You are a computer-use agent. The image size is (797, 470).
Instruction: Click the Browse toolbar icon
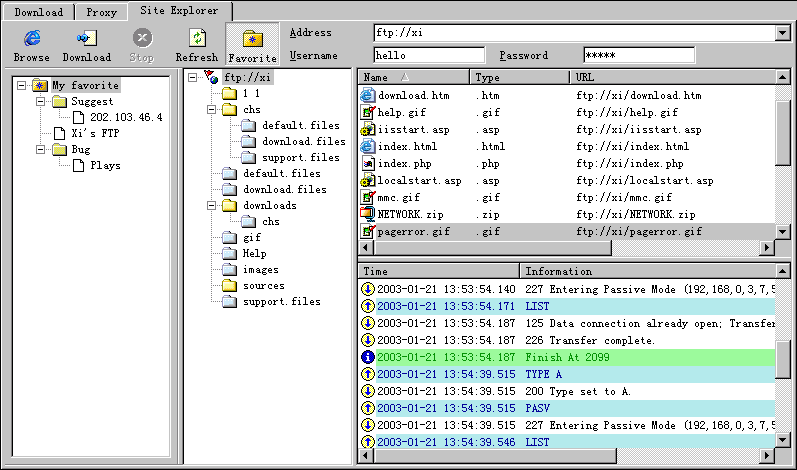point(32,38)
